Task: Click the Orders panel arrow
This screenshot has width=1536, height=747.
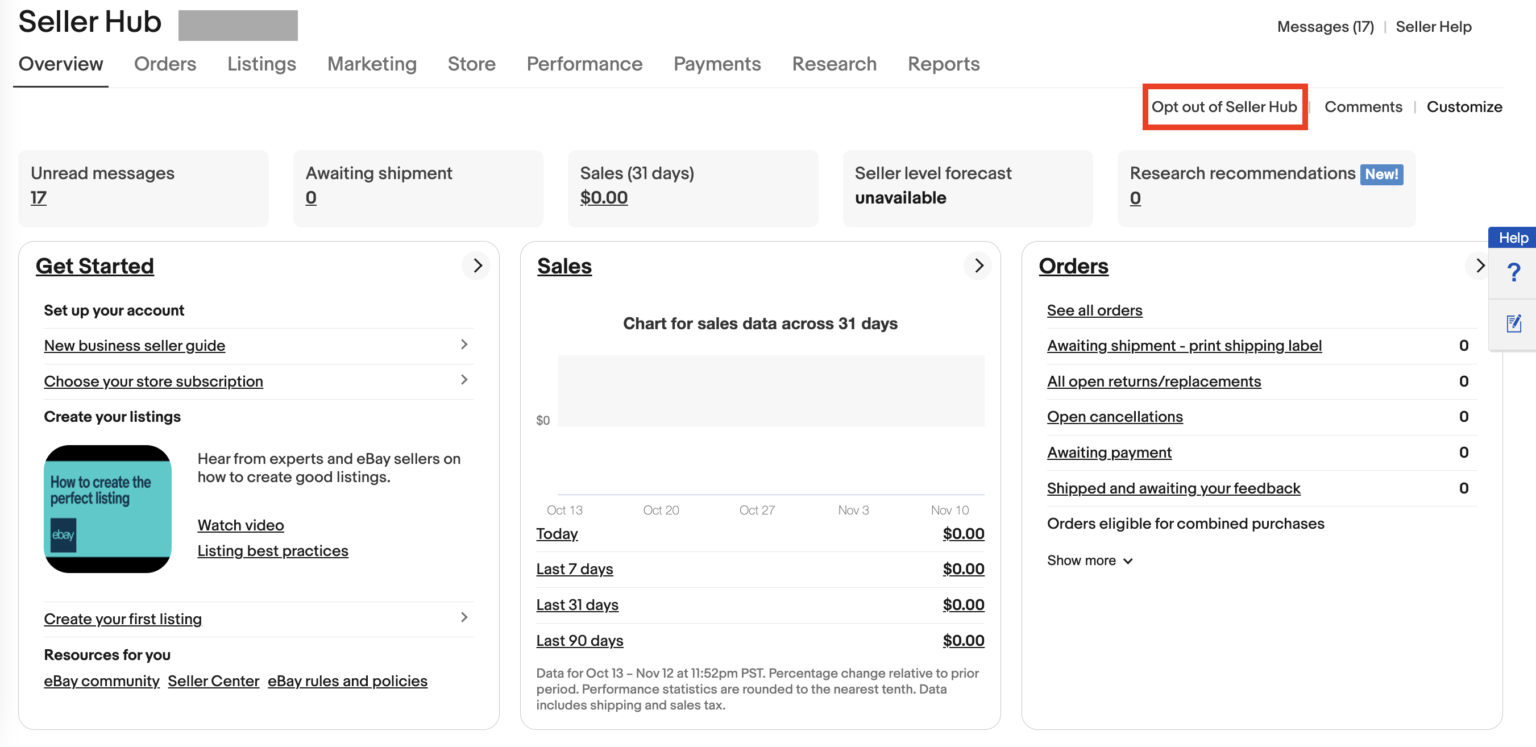Action: [1480, 266]
